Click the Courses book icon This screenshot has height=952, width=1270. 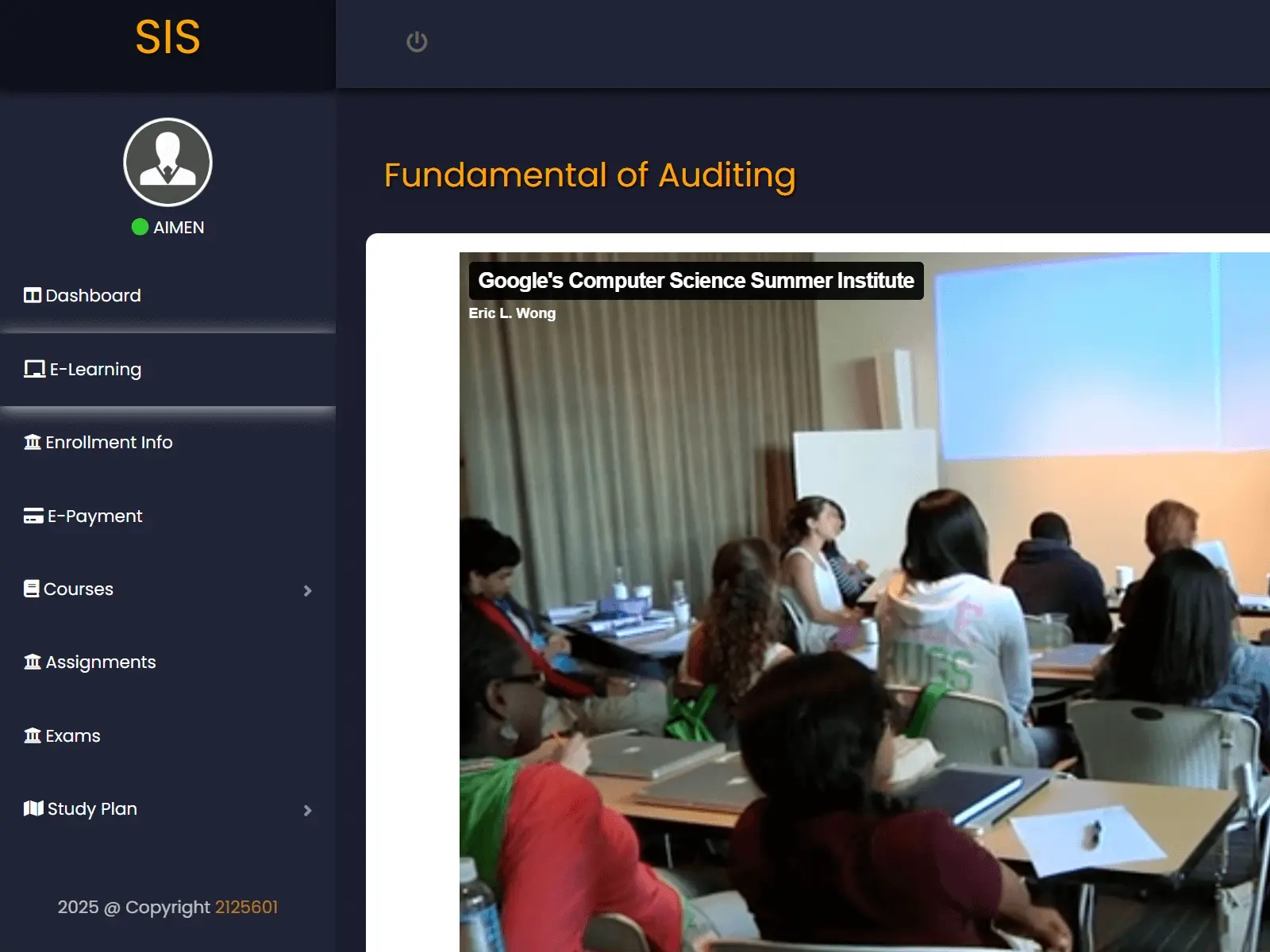(32, 589)
